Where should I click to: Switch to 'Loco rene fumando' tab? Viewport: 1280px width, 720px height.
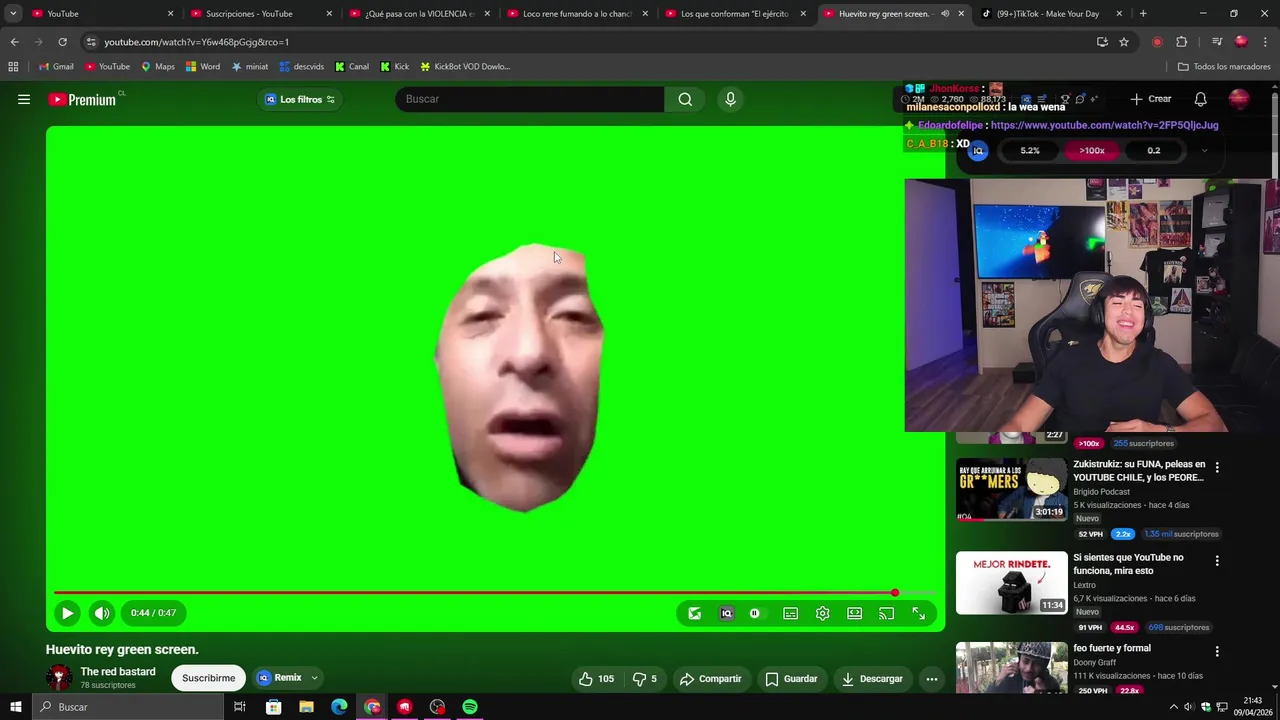coord(575,14)
